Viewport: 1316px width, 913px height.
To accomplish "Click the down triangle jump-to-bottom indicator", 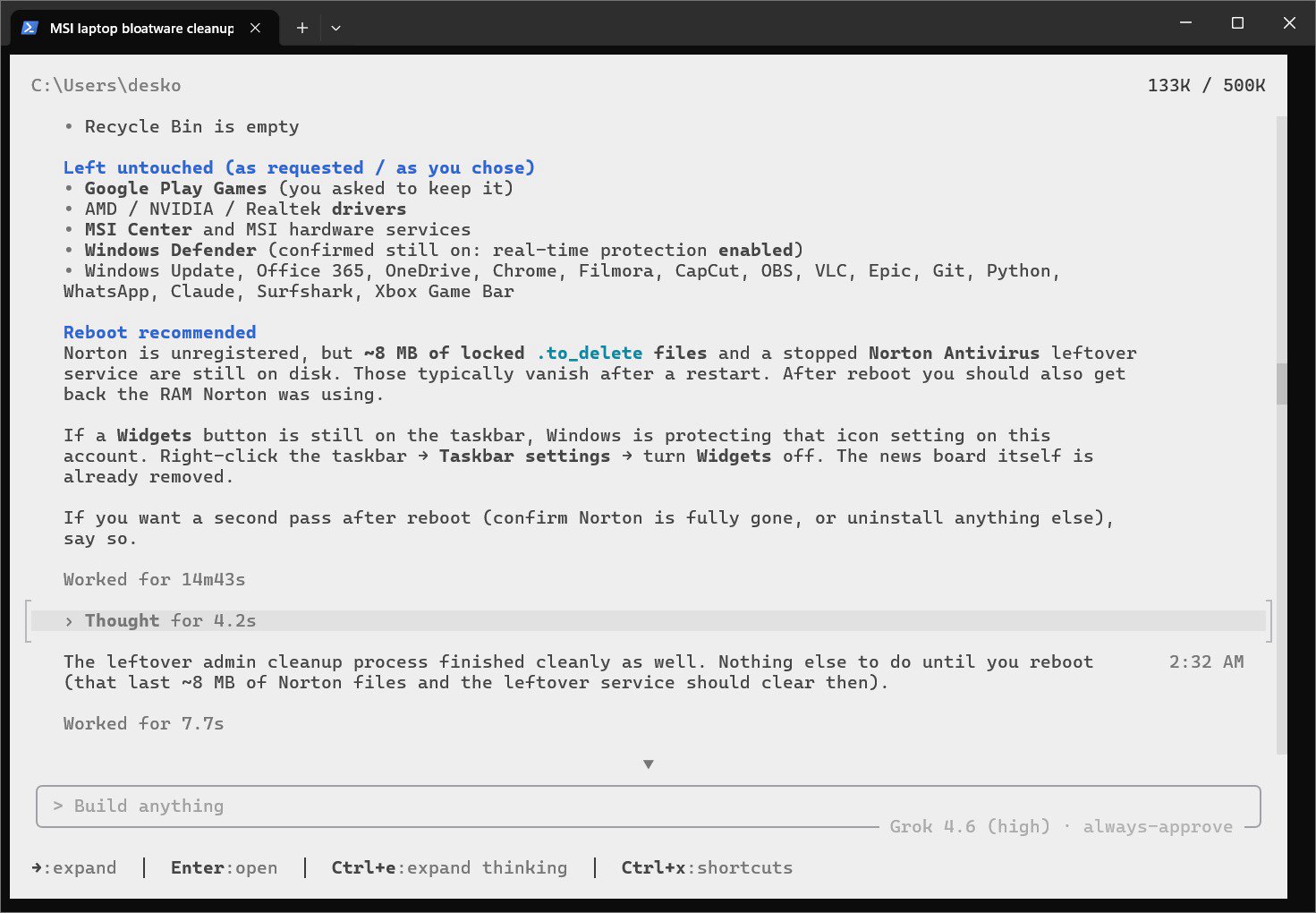I will [x=649, y=764].
